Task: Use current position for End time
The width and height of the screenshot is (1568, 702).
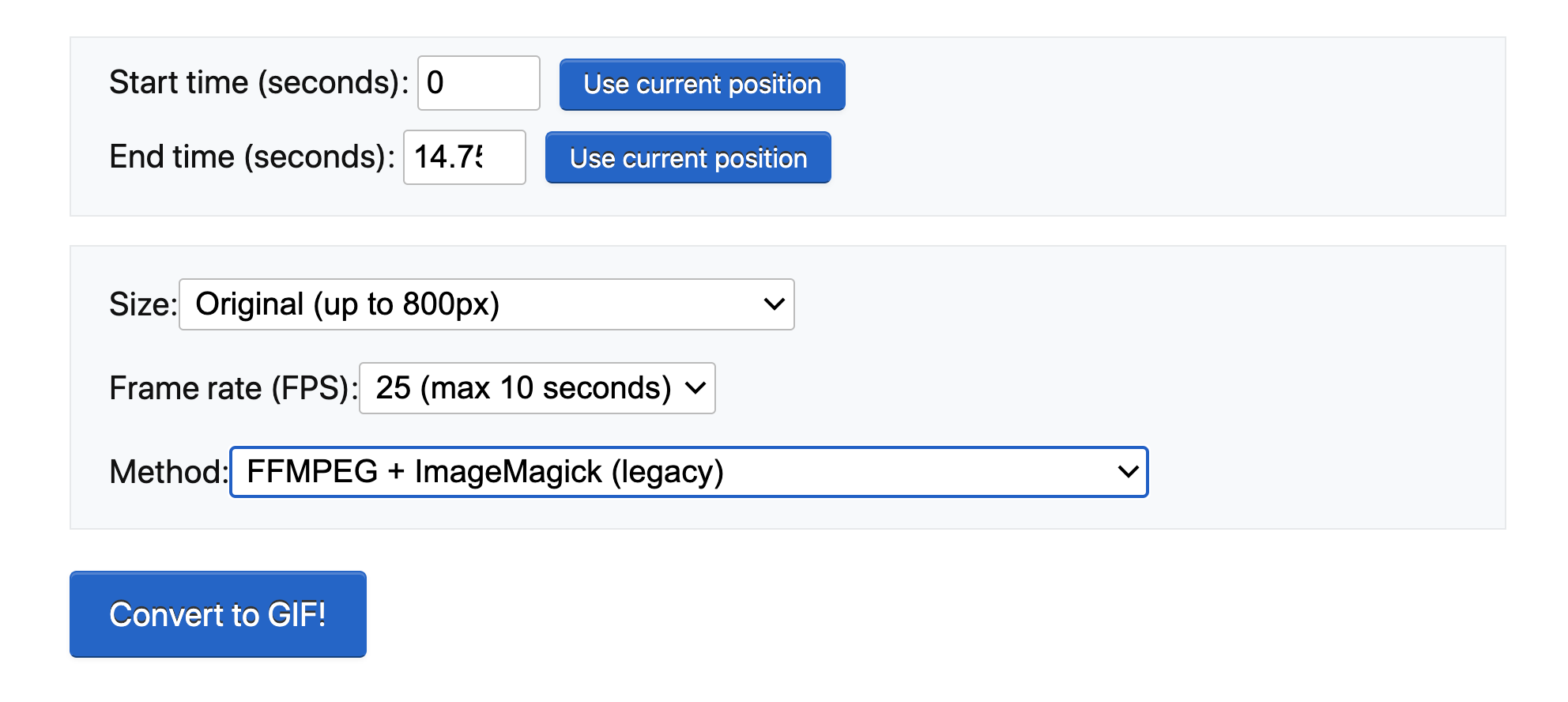Action: pos(688,158)
